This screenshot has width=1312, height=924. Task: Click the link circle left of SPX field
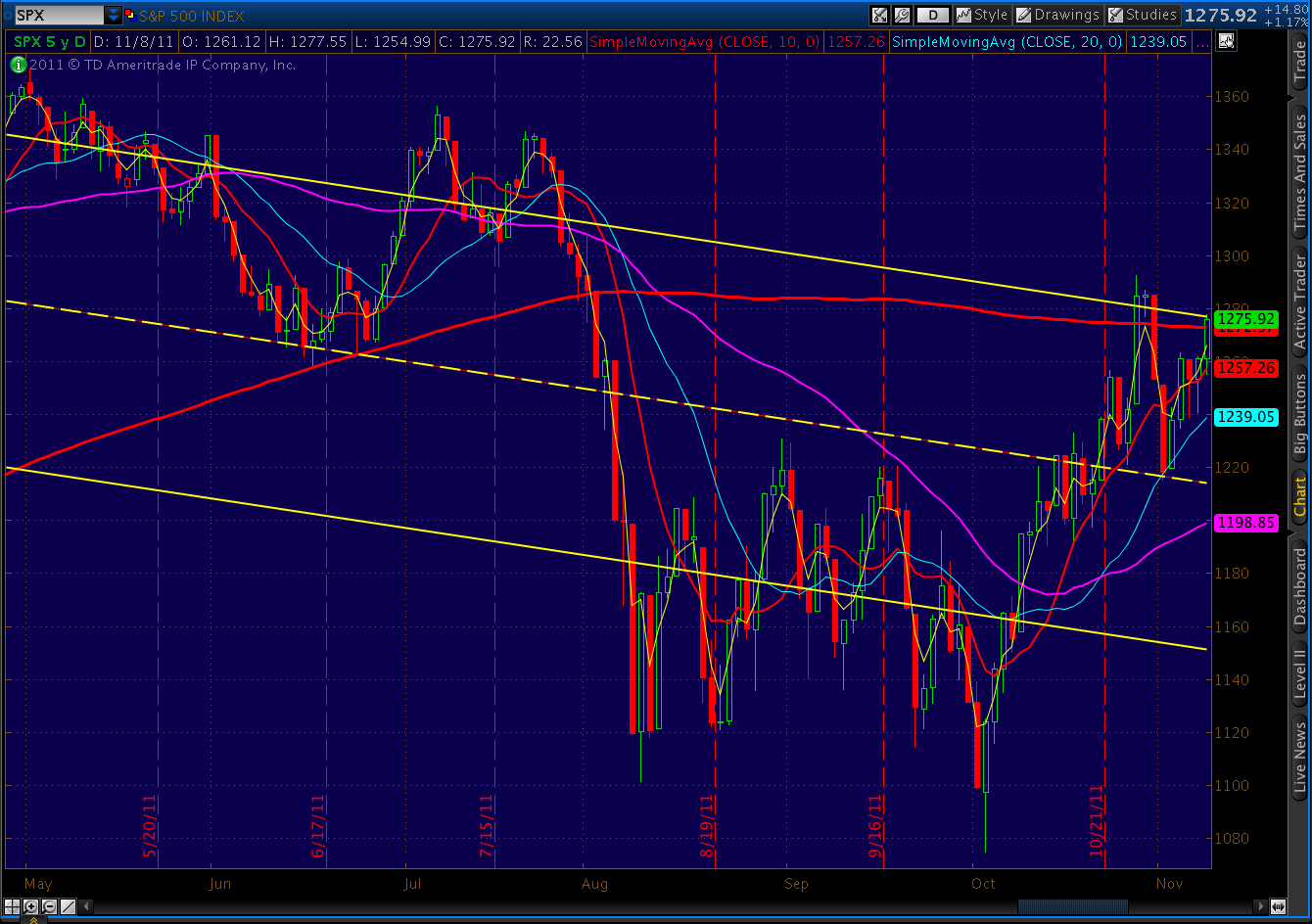tap(7, 15)
